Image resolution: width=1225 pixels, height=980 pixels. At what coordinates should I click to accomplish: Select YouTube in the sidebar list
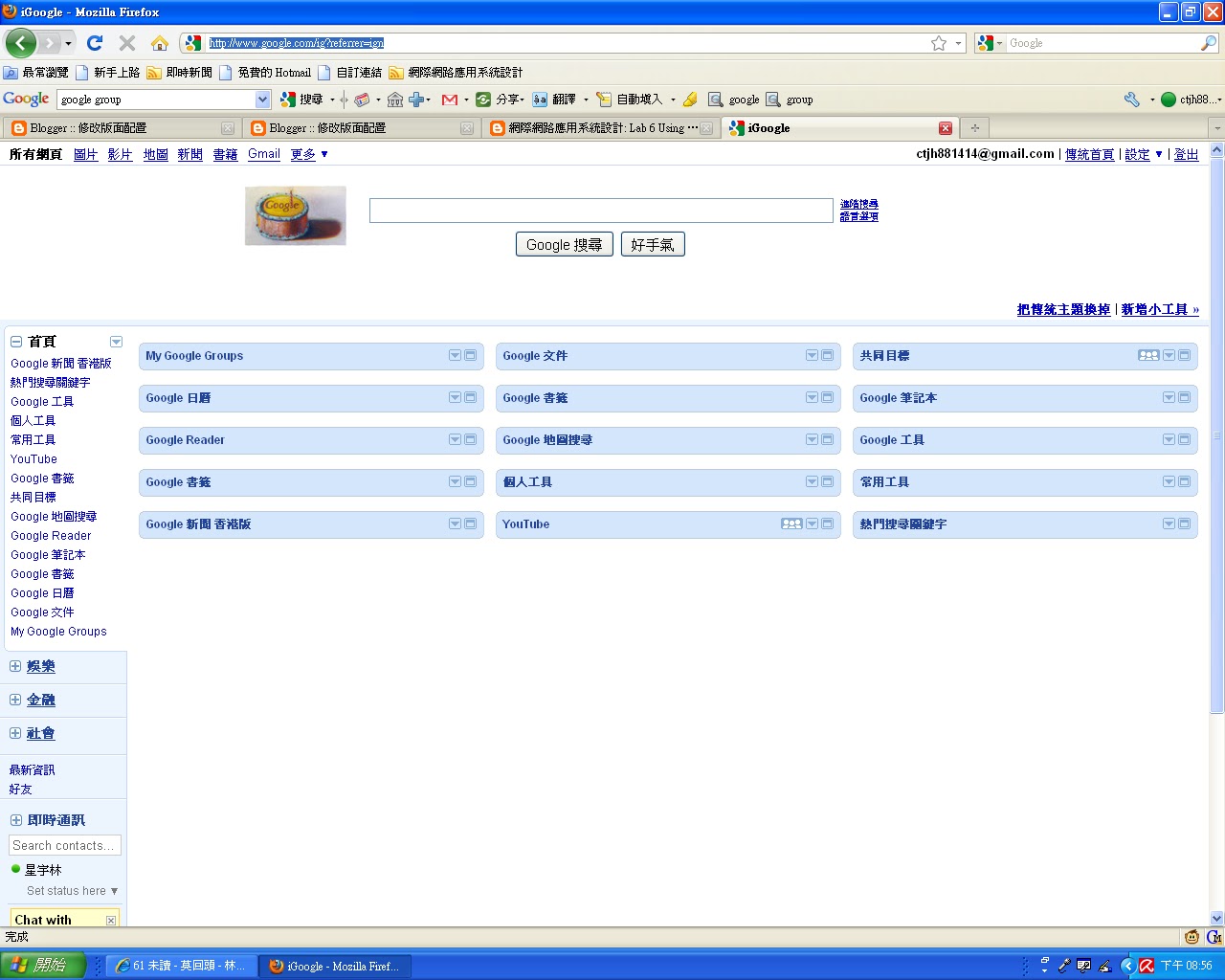[x=33, y=459]
